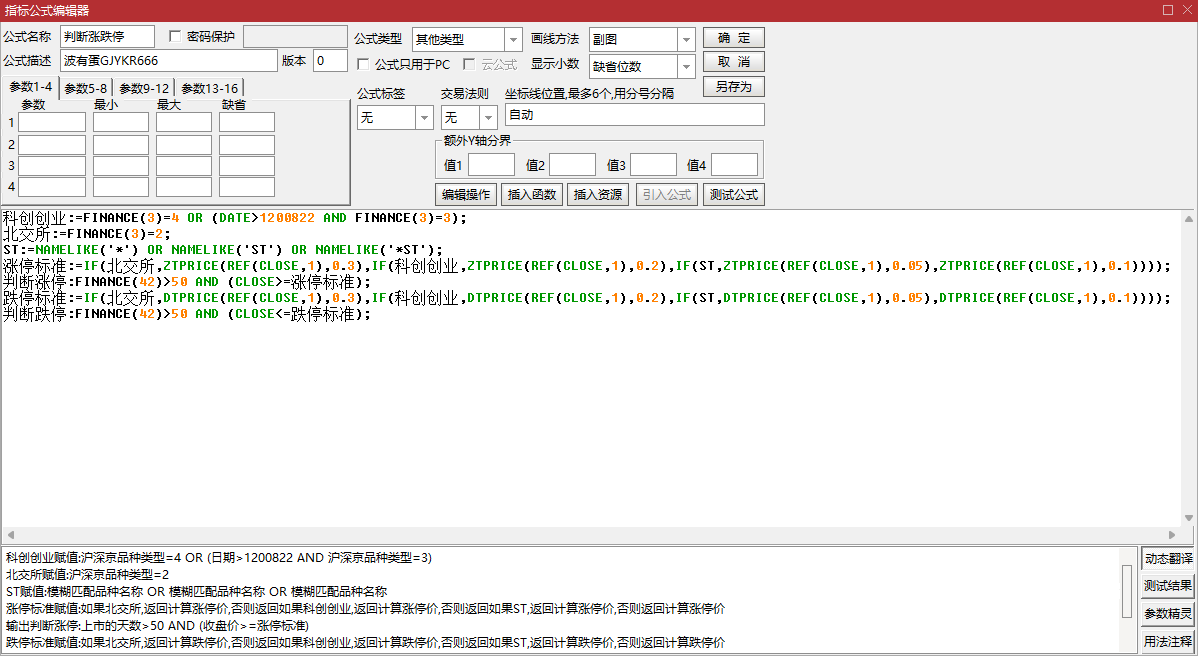Click the 插入函数 button

532,195
